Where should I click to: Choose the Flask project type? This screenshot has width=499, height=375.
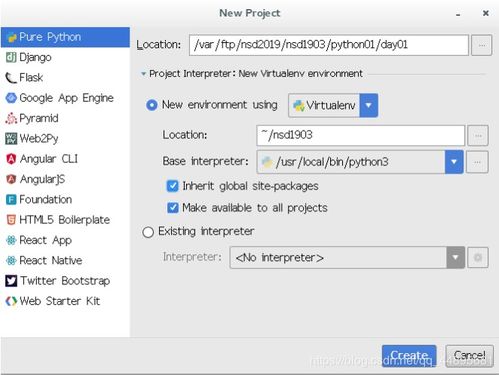click(x=65, y=78)
